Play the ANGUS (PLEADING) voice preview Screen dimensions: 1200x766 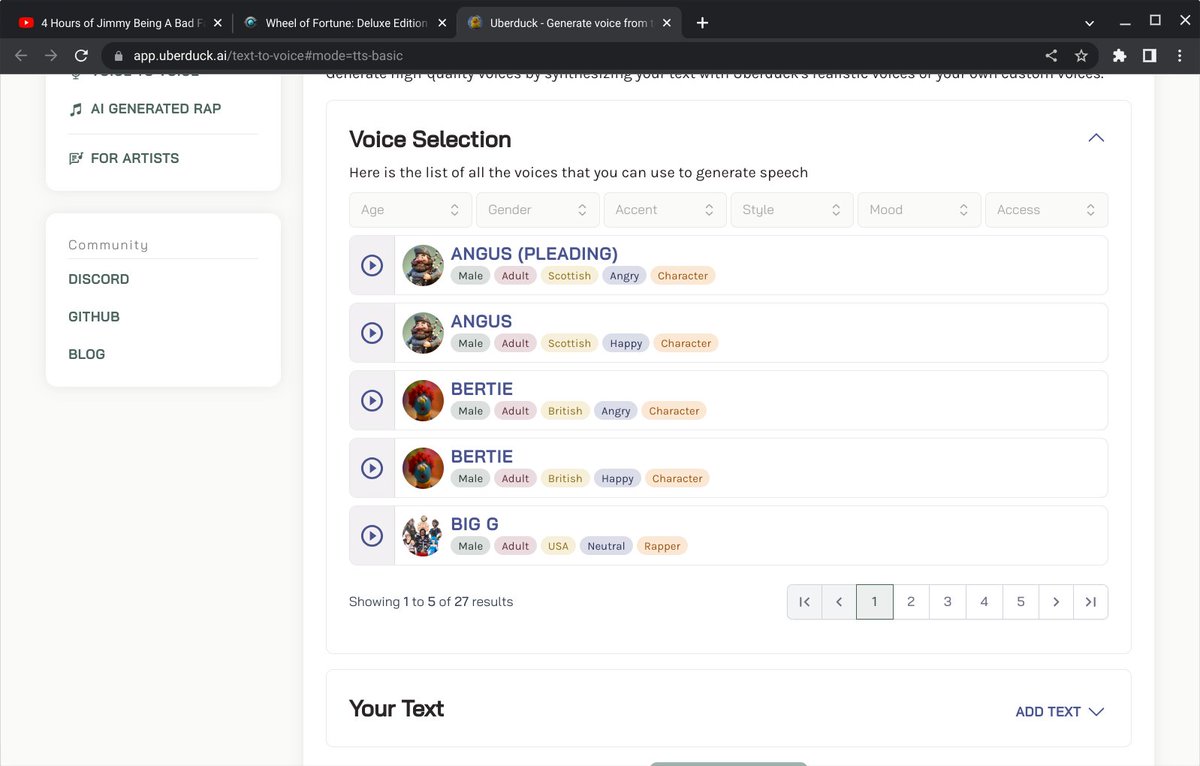point(372,265)
